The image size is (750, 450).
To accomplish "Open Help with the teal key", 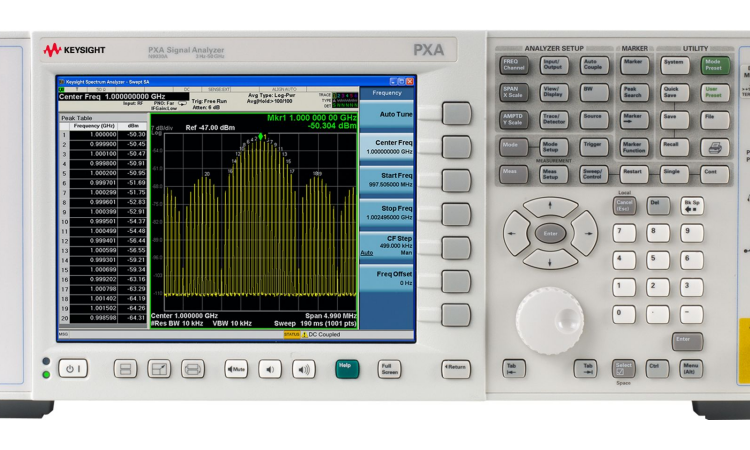I will click(347, 369).
